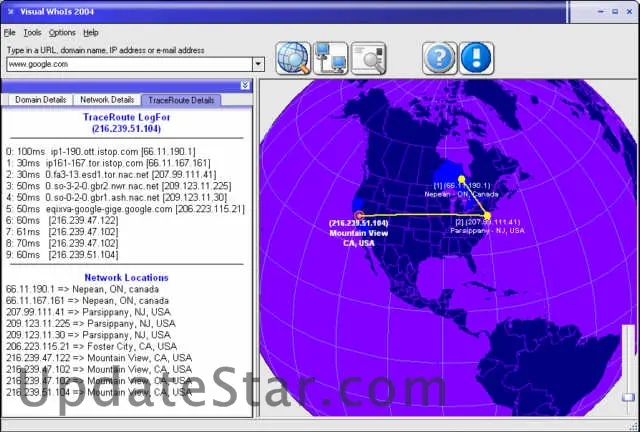
Task: Click the globe WhoIs lookup icon
Action: pyautogui.click(x=293, y=58)
